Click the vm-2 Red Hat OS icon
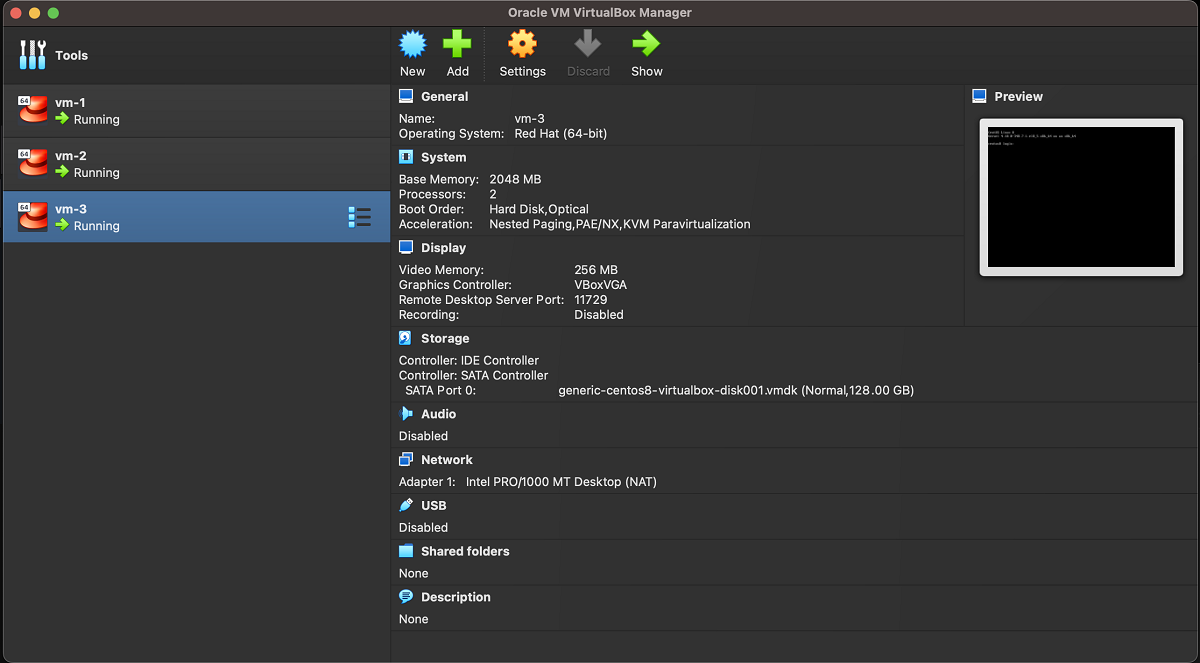 (33, 163)
